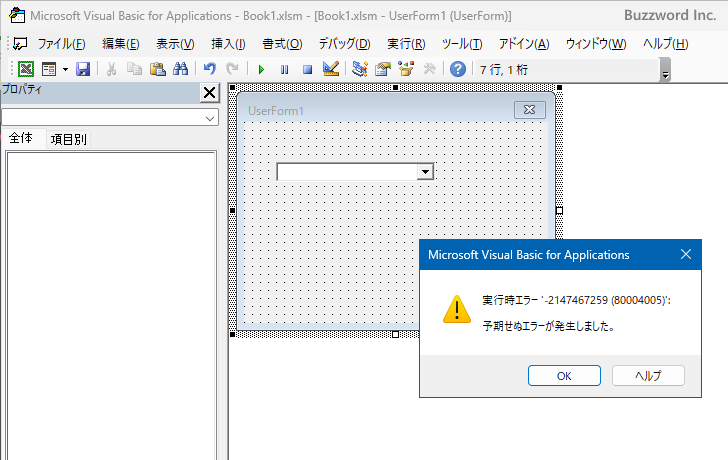Close the error dialog with X
The width and height of the screenshot is (728, 460).
pos(686,254)
